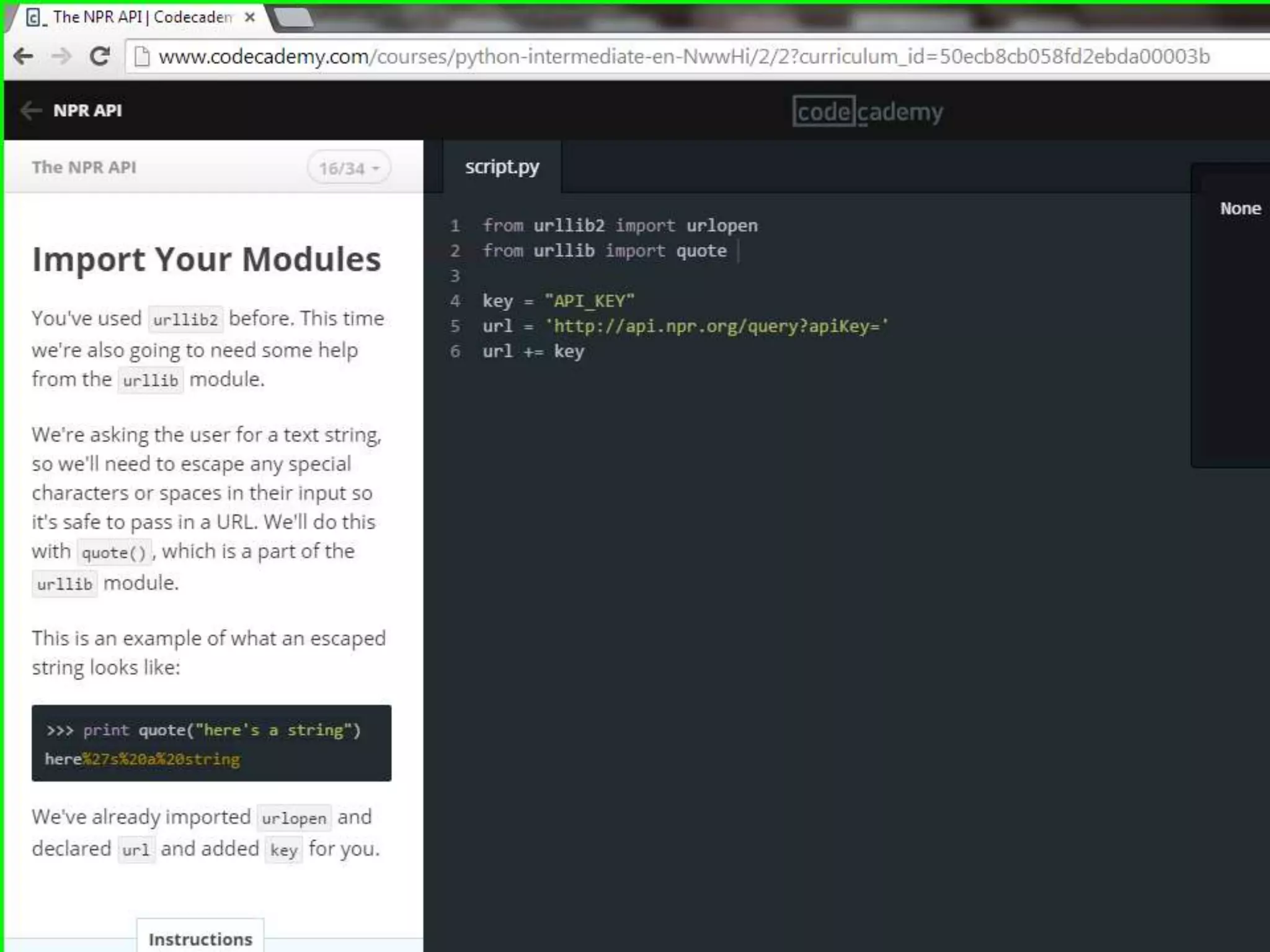The height and width of the screenshot is (952, 1270).
Task: Click the inline 'urllib2' code snippet
Action: [x=185, y=320]
